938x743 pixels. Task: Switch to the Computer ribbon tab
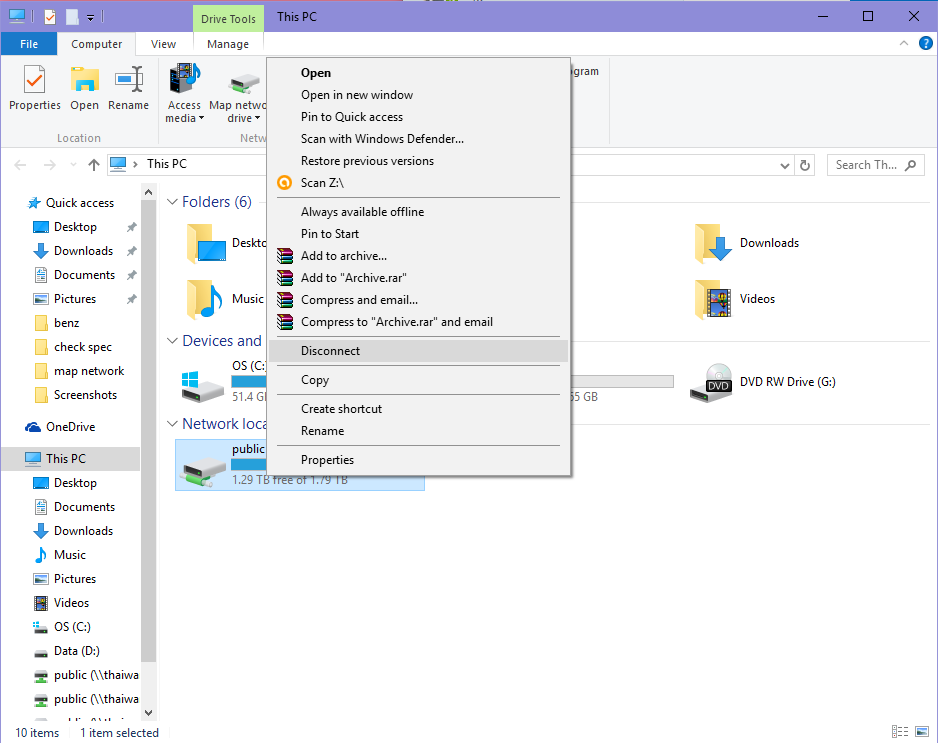click(96, 44)
